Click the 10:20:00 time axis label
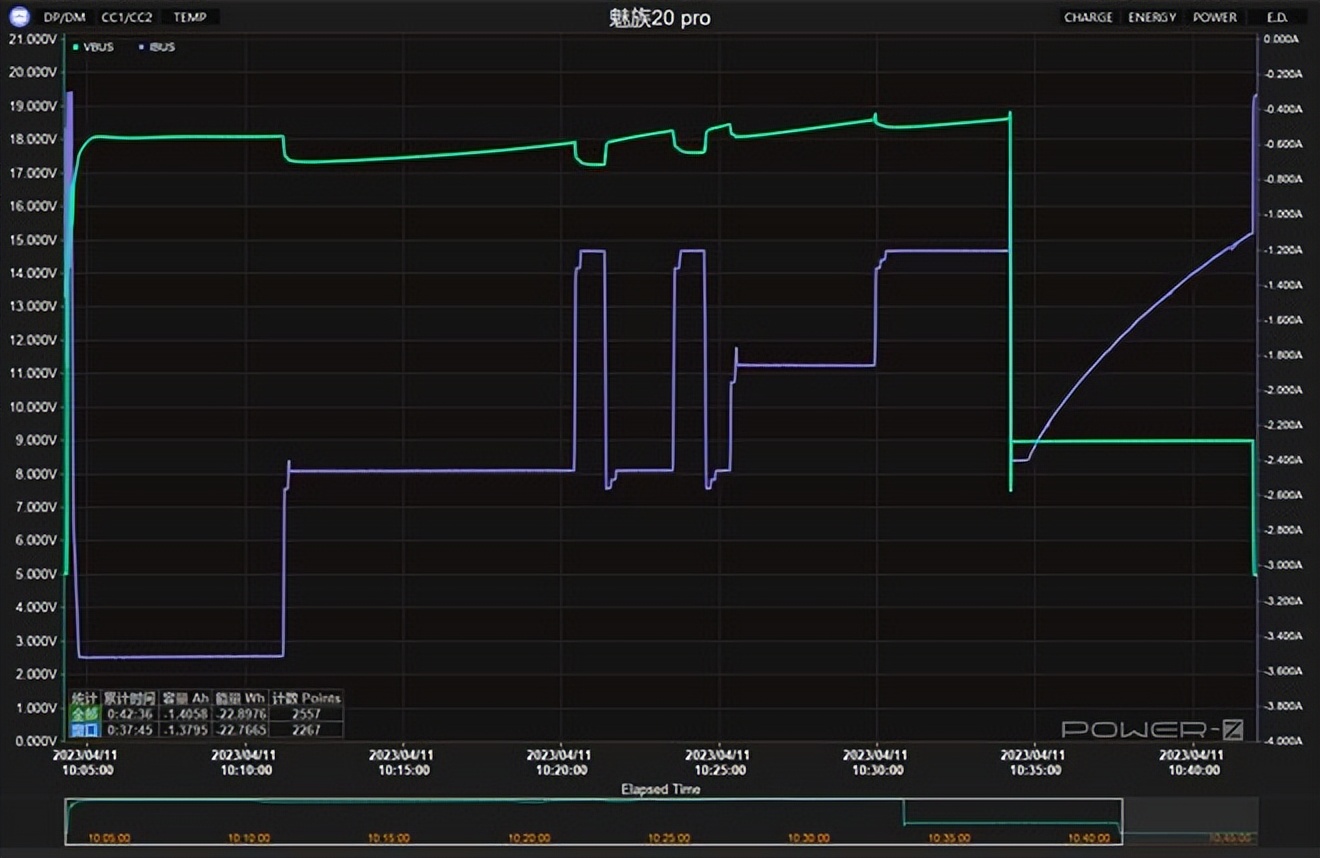The width and height of the screenshot is (1320, 858). coord(561,763)
